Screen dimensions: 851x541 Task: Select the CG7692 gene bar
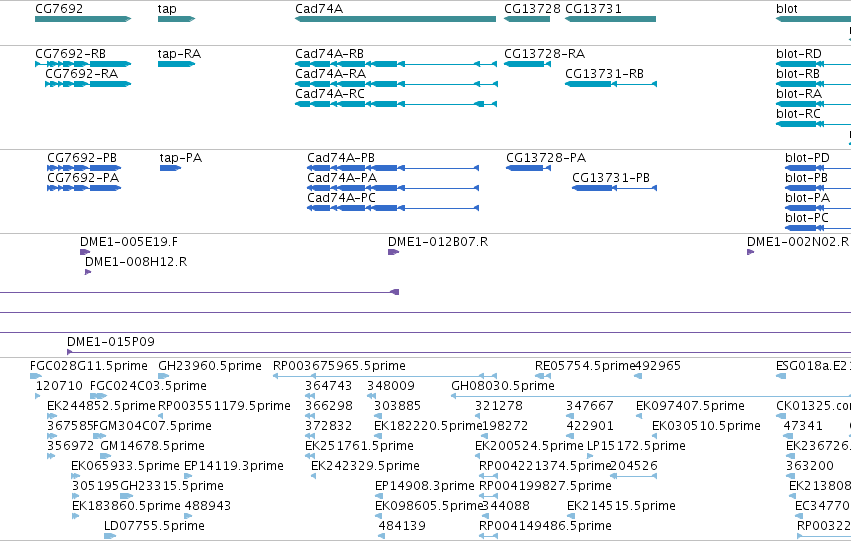point(83,19)
